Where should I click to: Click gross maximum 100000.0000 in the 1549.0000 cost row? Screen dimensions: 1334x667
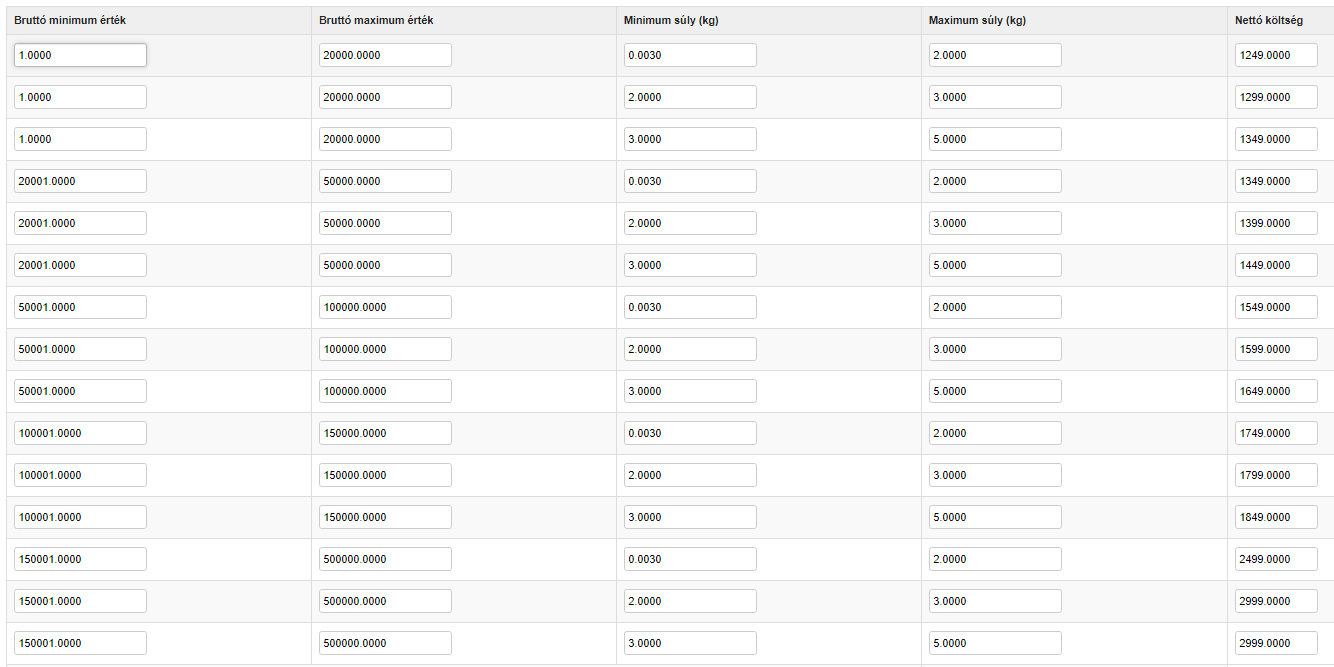pyautogui.click(x=385, y=307)
